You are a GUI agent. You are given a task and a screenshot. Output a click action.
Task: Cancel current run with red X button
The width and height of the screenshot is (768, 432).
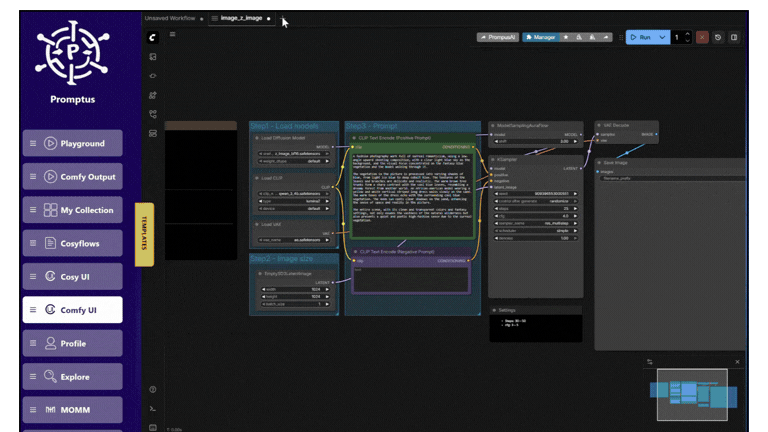(x=702, y=37)
